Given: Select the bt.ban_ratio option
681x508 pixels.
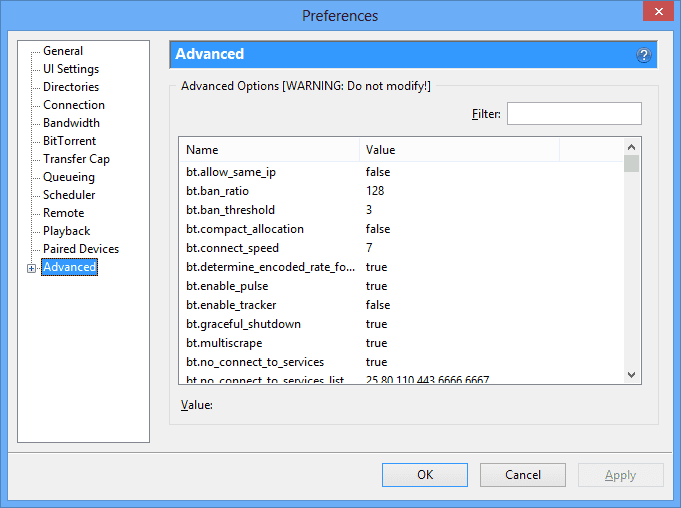Looking at the screenshot, I should coord(401,191).
